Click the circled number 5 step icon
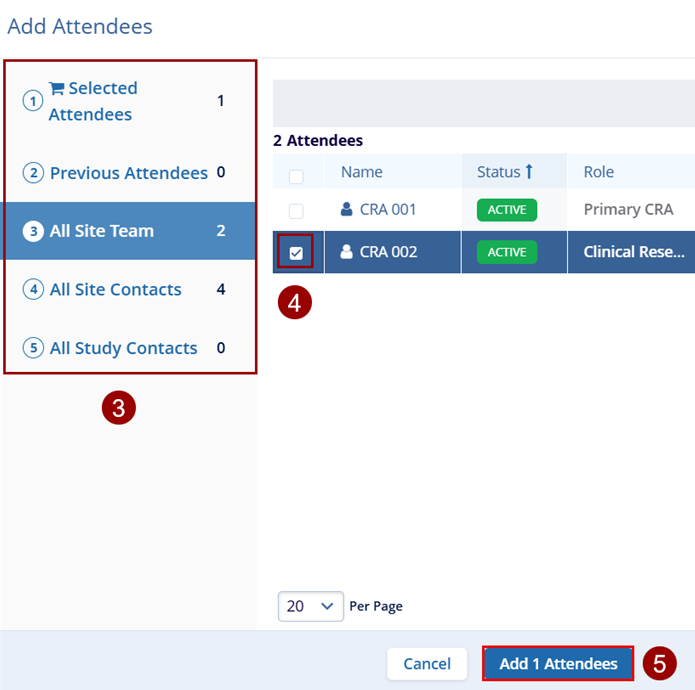 [x=34, y=348]
